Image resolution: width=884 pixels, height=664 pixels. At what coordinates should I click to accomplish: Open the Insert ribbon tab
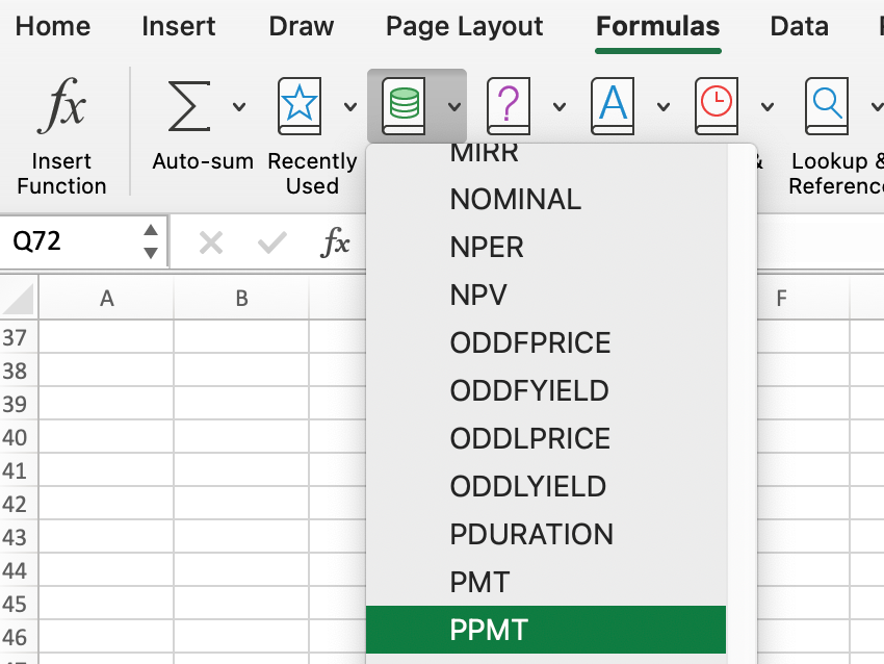coord(178,27)
